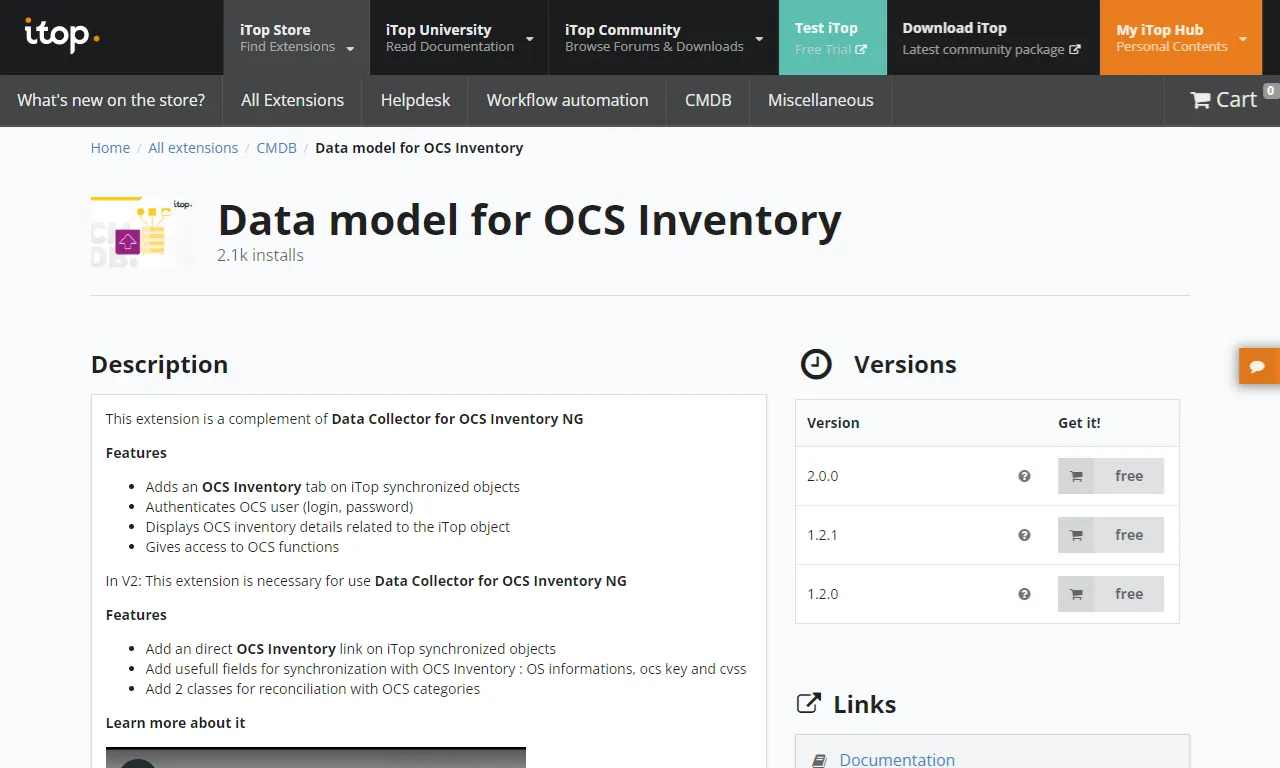Click the 2.1k installs text

point(261,255)
